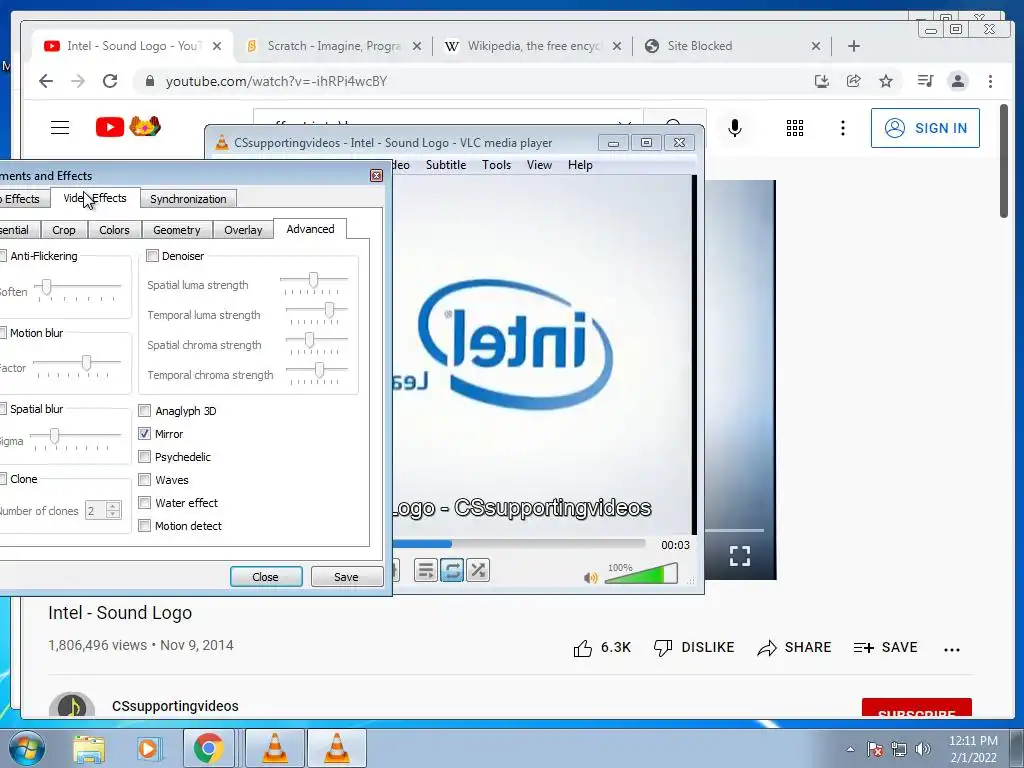Open the YouTube apps grid
The width and height of the screenshot is (1024, 768).
tap(795, 128)
